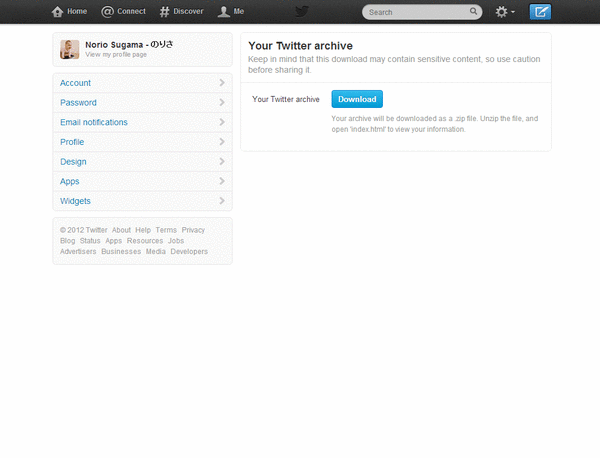Open the Developers footer link

[189, 251]
